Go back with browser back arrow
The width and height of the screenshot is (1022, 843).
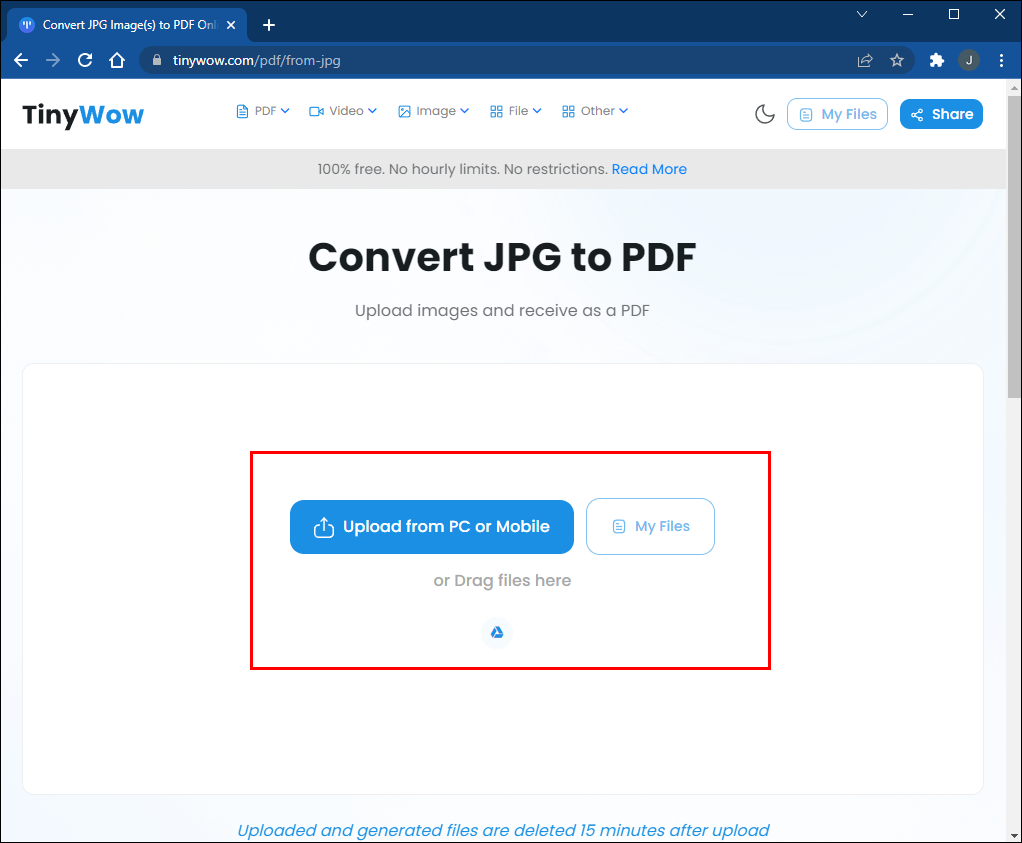[21, 61]
